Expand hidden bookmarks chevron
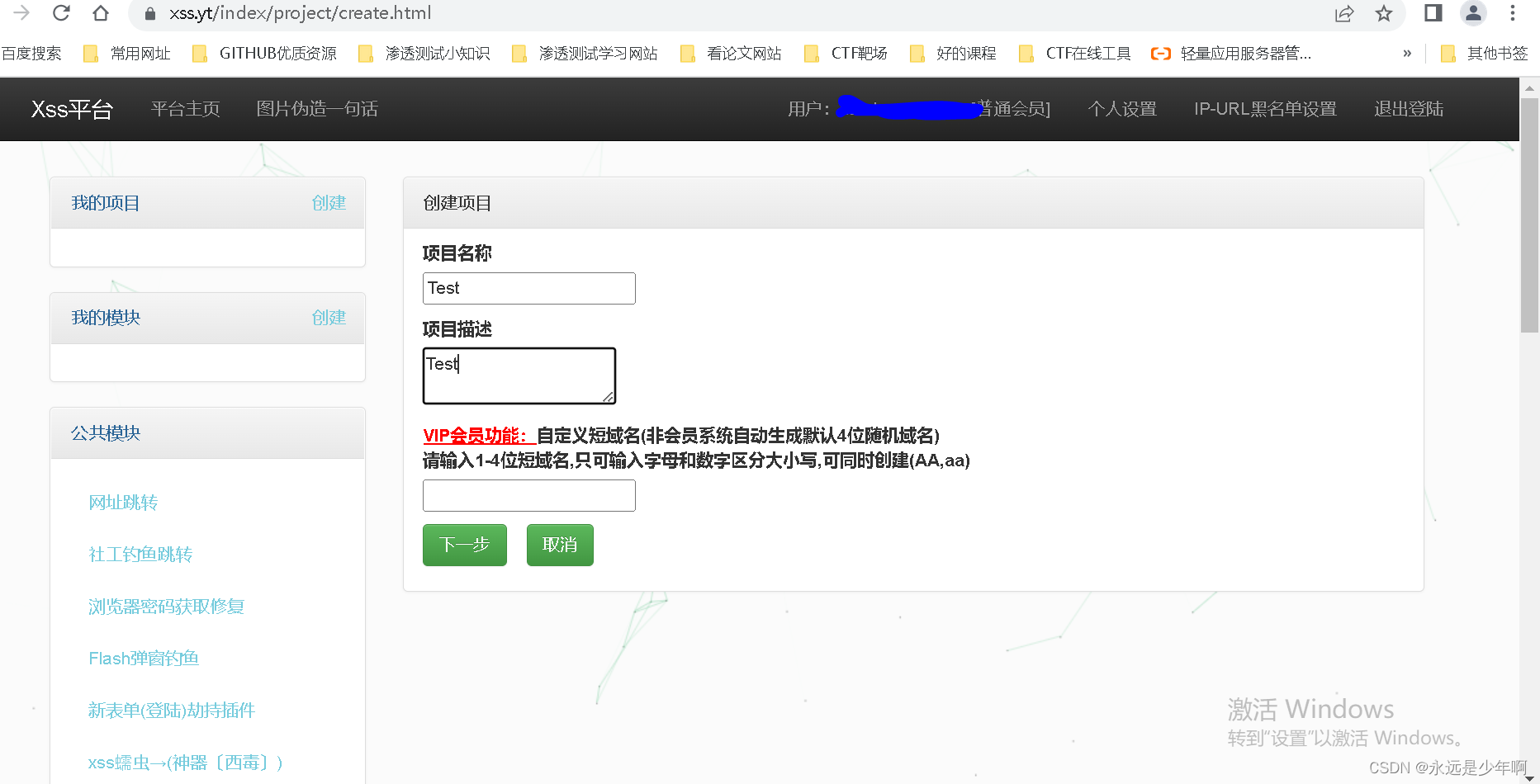The image size is (1540, 784). coord(1407,54)
